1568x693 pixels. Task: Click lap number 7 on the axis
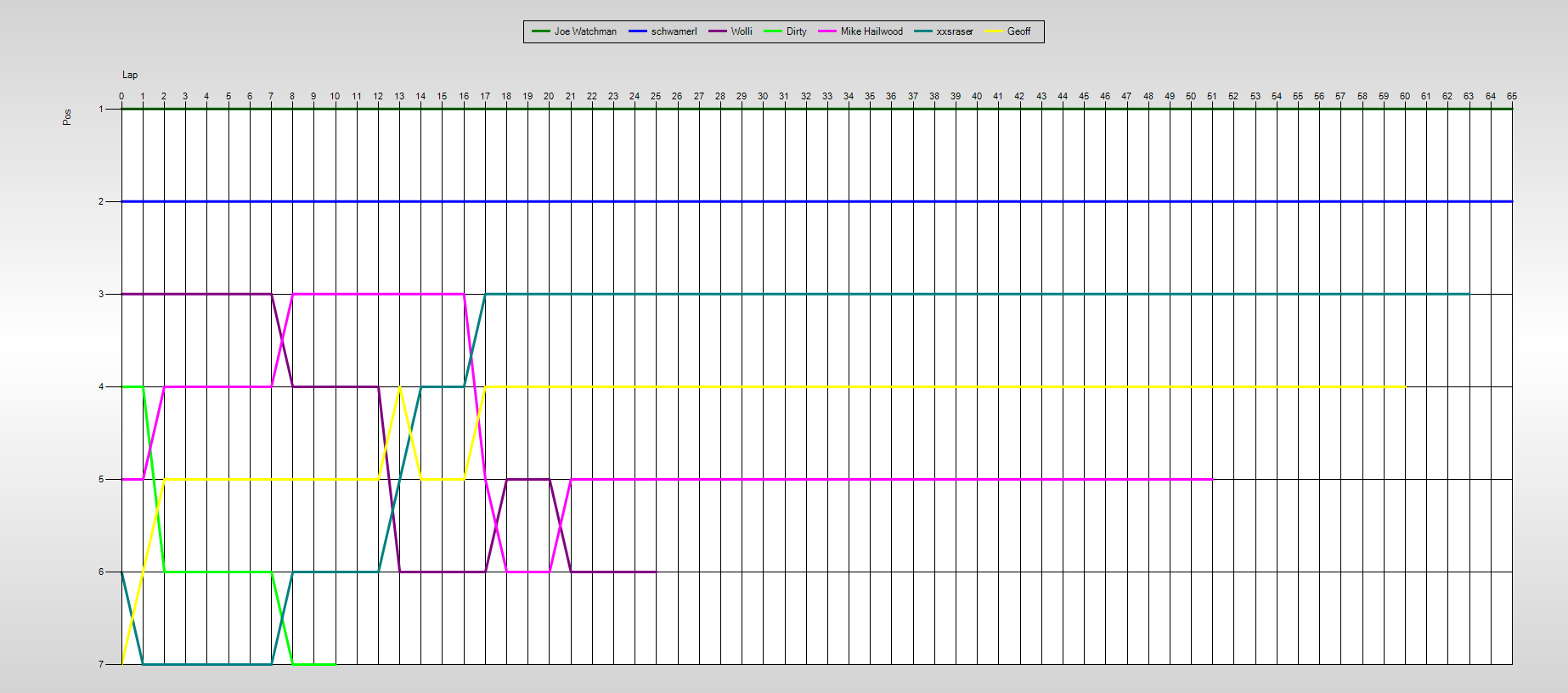271,96
